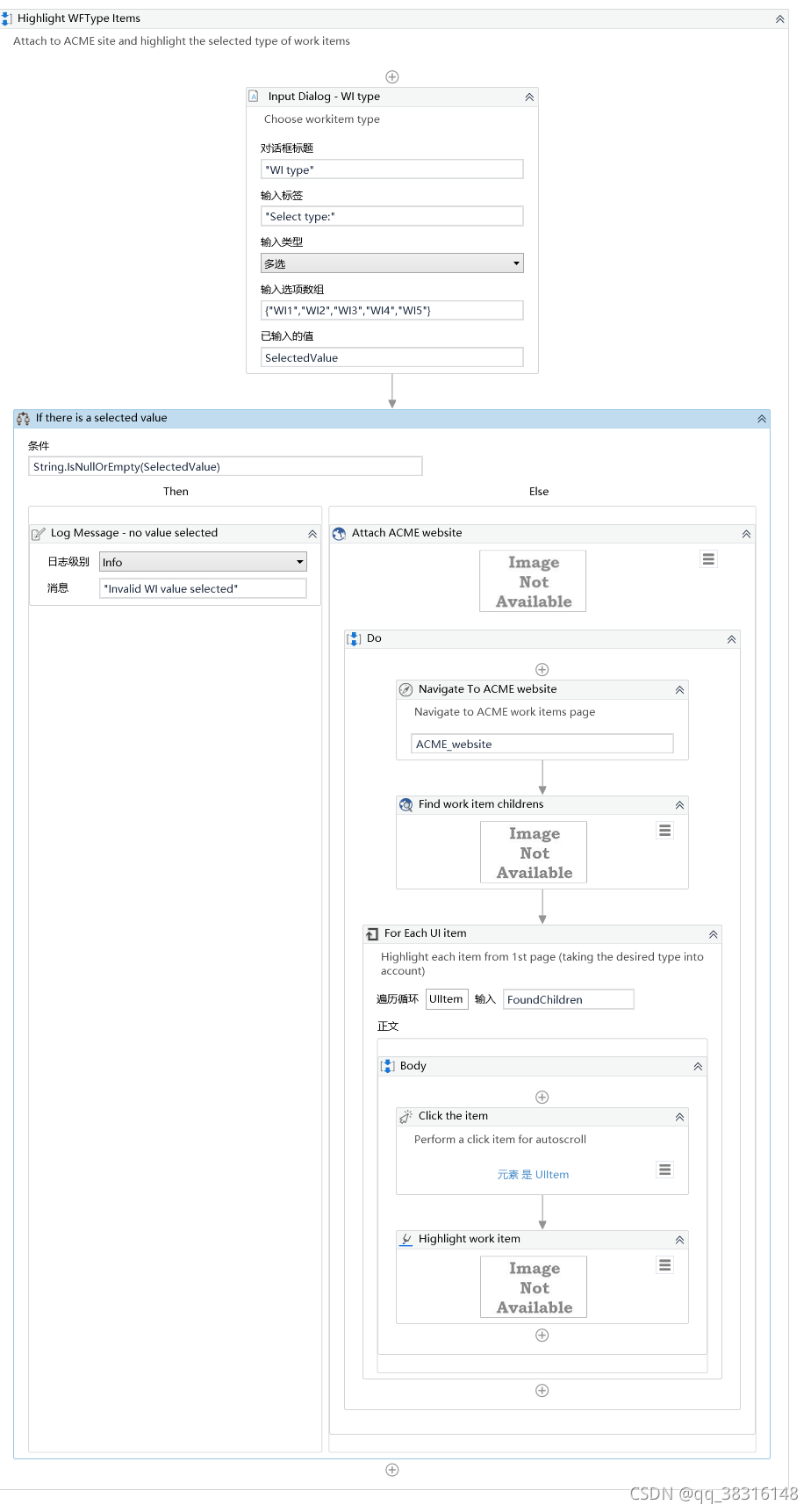Viewport: 811px width, 1512px height.
Task: Select the Highlight each item from 1st page annotation
Action: [542, 963]
